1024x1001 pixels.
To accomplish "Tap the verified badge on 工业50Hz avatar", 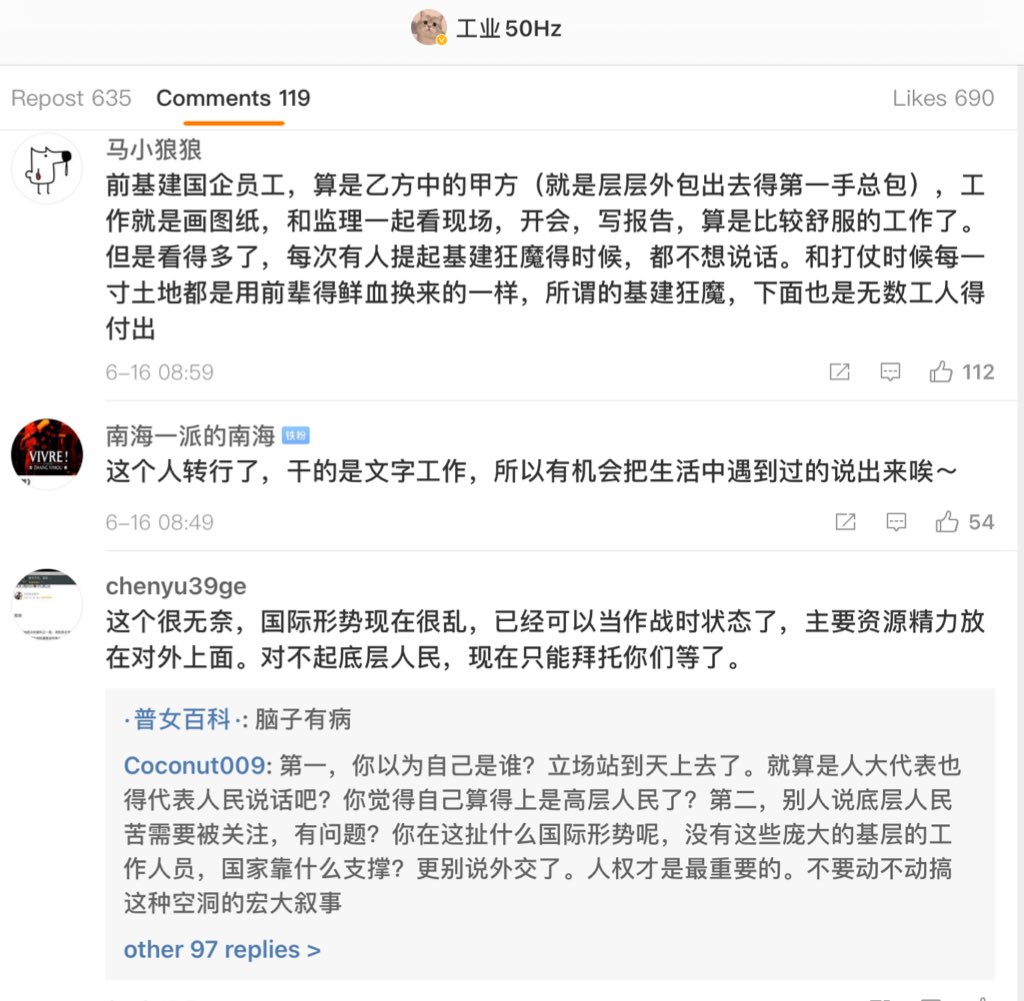I will click(x=441, y=40).
